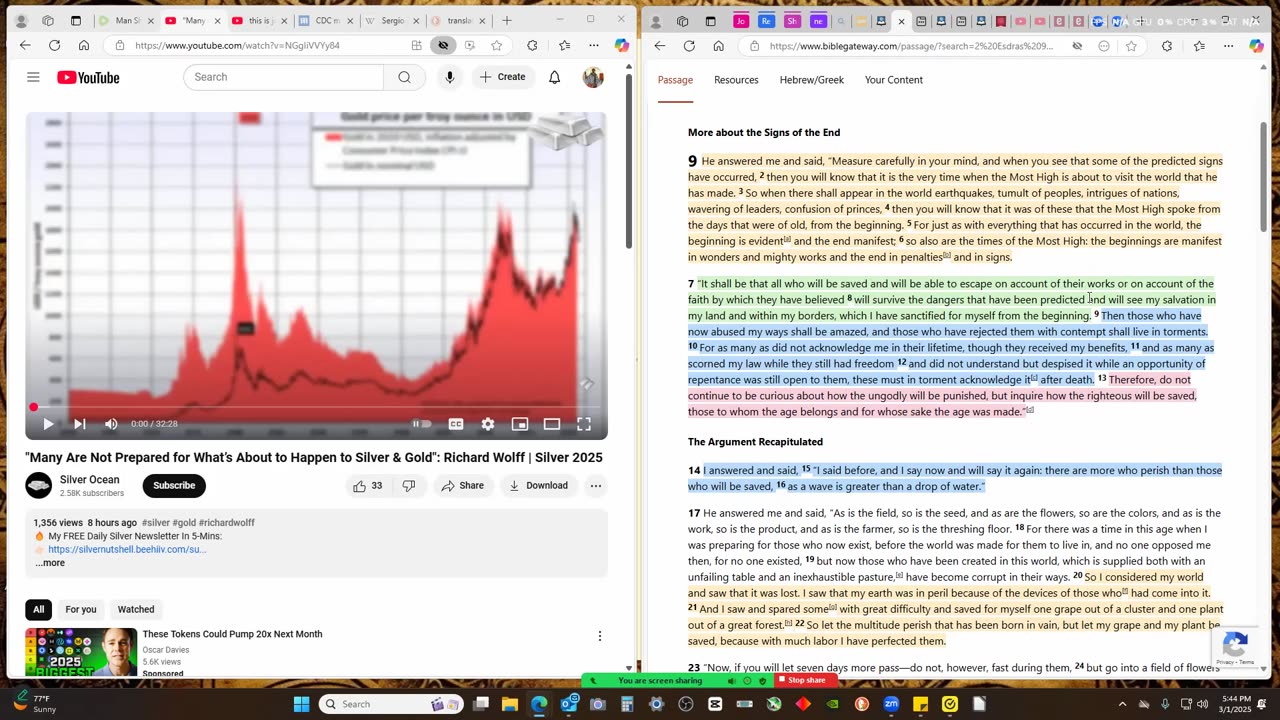Go back in BibleGateway browser window
Screen dimensions: 1280x720
(x=660, y=46)
